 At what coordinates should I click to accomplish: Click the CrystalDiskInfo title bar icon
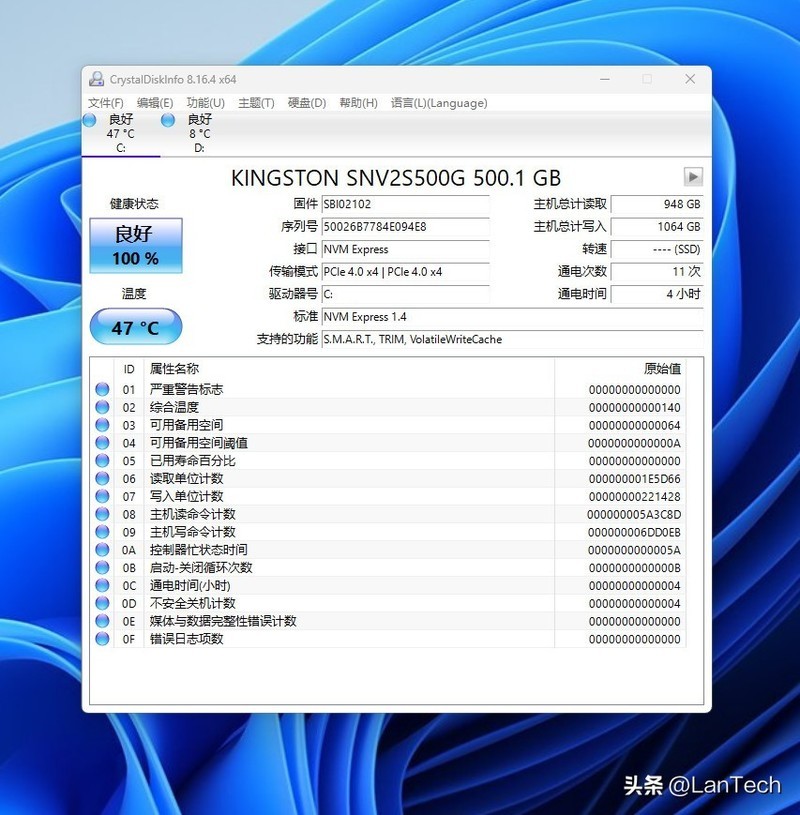pyautogui.click(x=96, y=78)
